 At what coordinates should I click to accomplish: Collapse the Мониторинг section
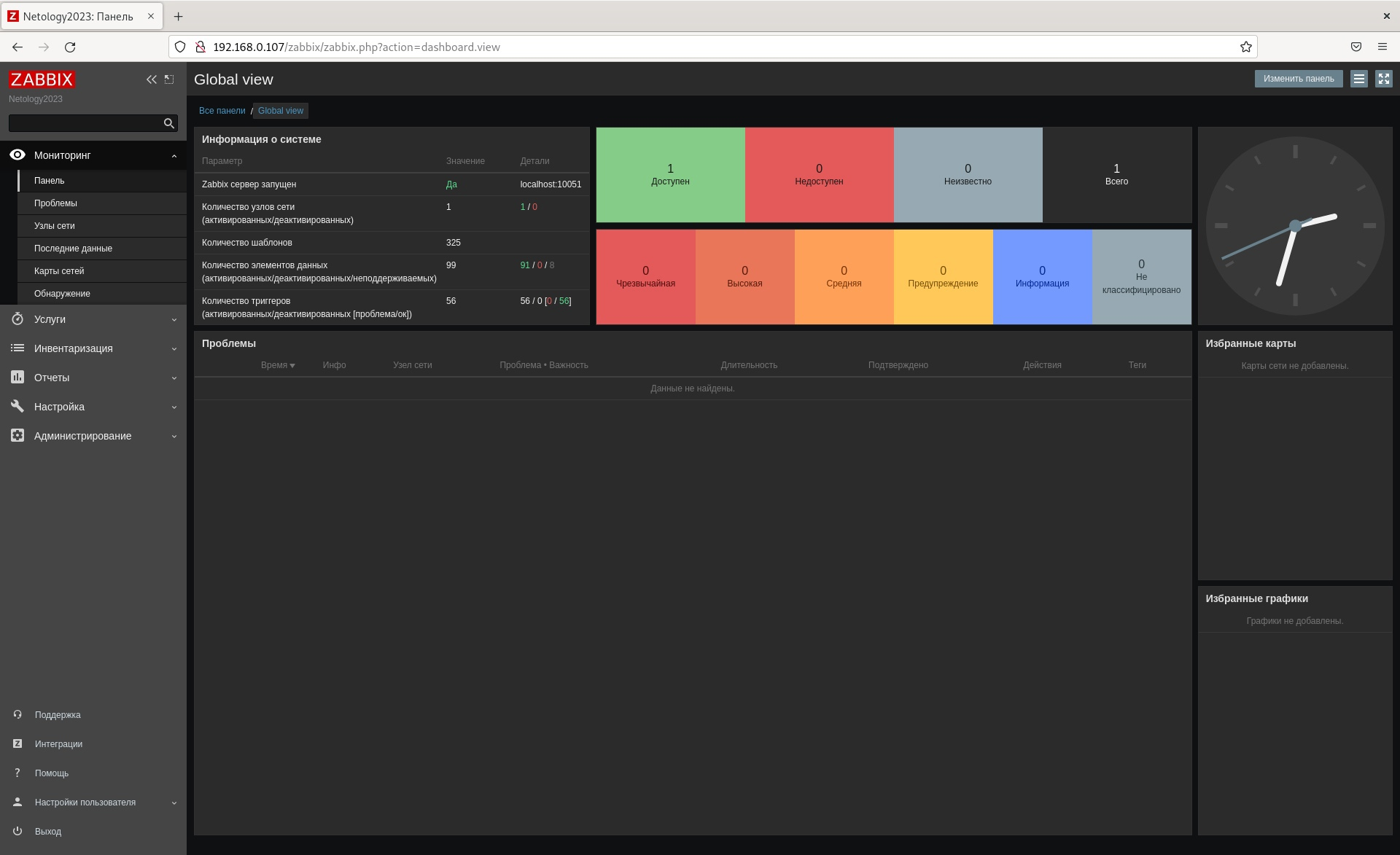click(x=174, y=155)
